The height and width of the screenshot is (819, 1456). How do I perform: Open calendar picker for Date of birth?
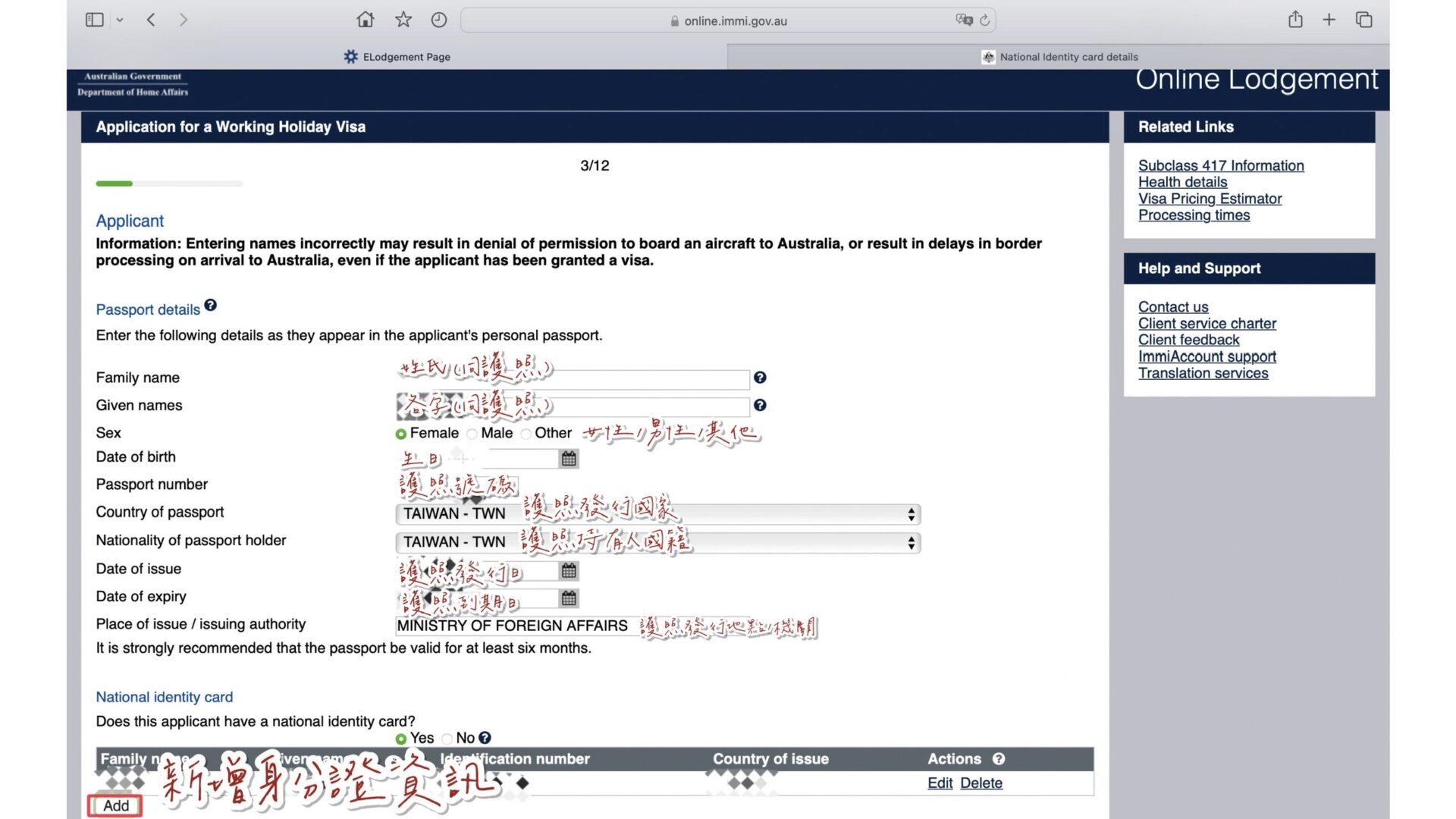(569, 459)
